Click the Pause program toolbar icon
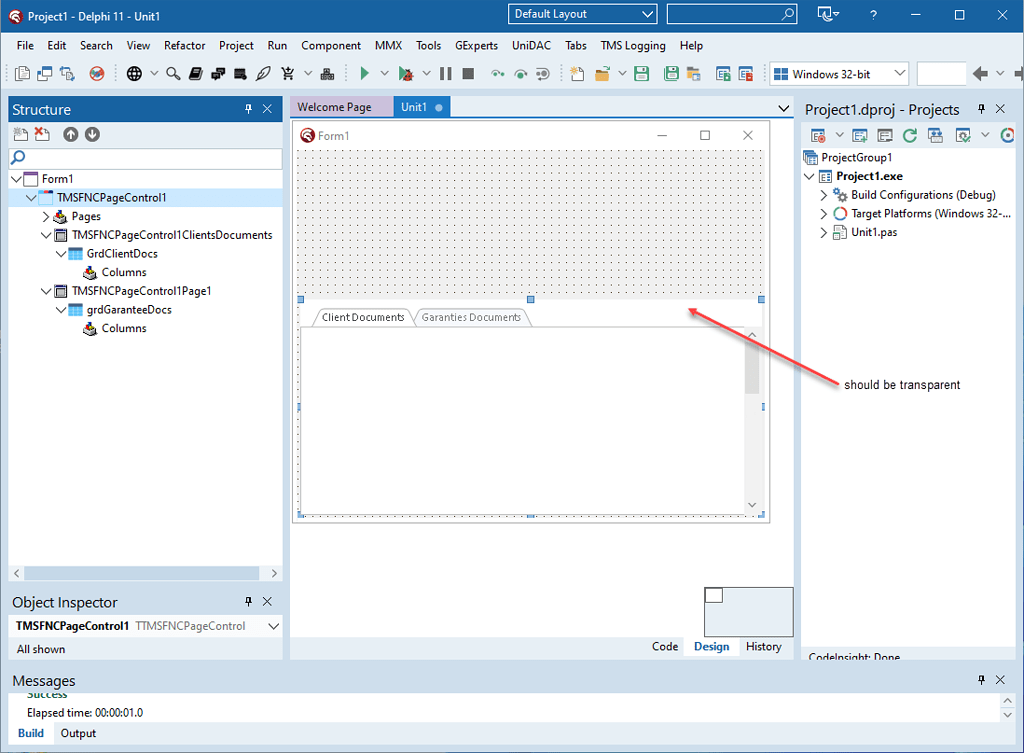Image resolution: width=1024 pixels, height=753 pixels. (446, 74)
